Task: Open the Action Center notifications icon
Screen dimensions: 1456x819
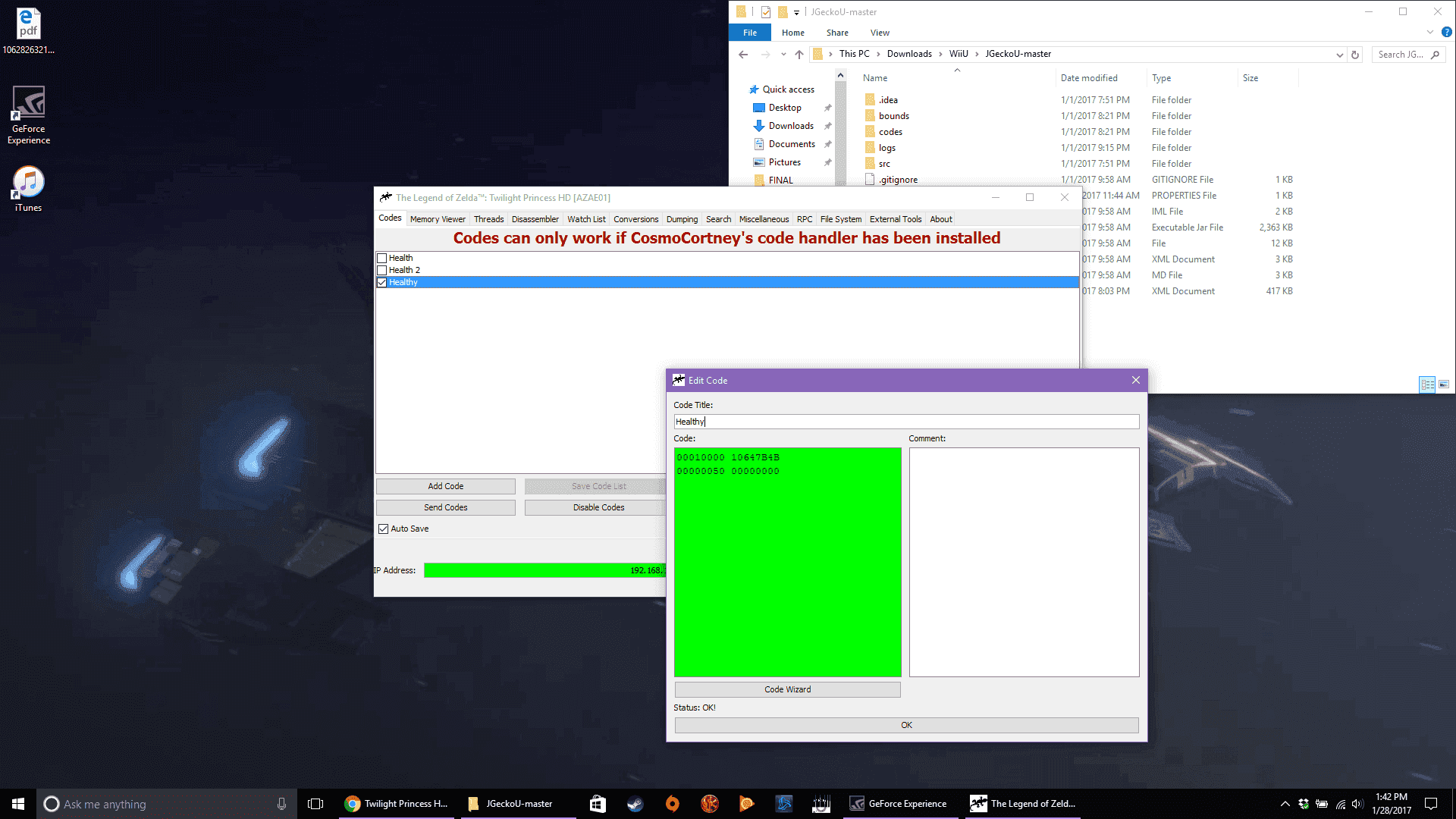Action: click(x=1431, y=804)
